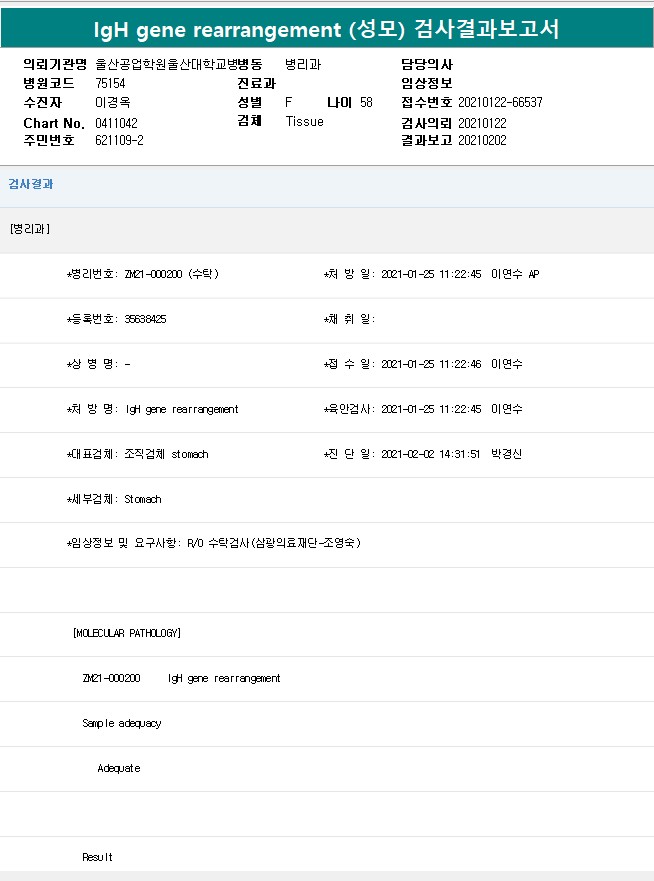The width and height of the screenshot is (654, 881).
Task: Click the hospital code value 75154
Action: [110, 83]
